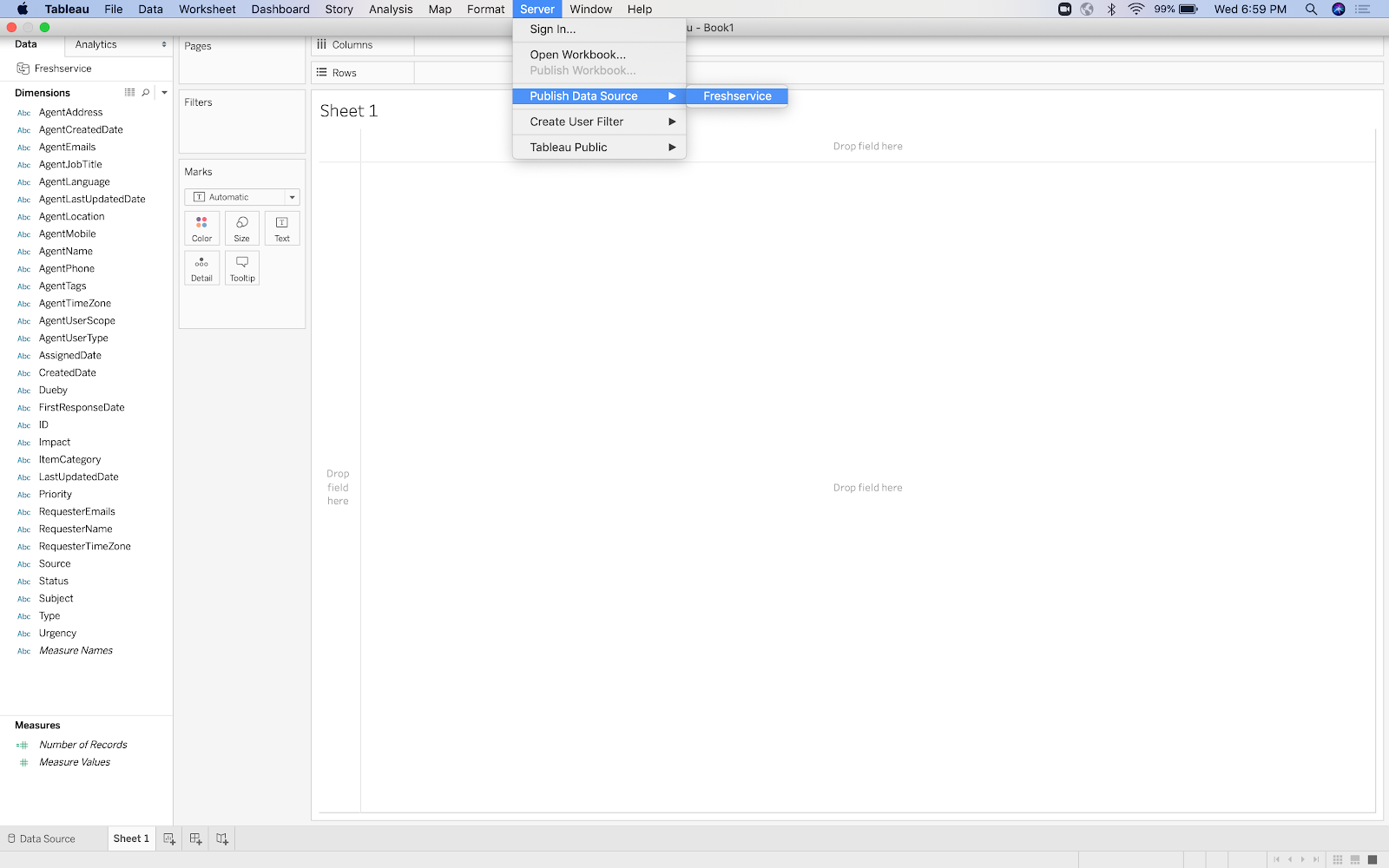Expand the Publish Data Source submenu

(x=672, y=96)
